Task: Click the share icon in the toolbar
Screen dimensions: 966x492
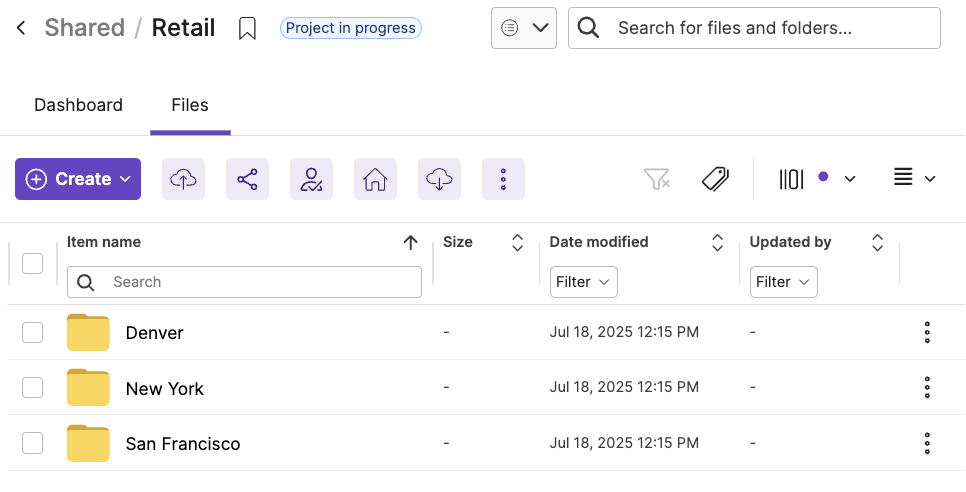Action: [248, 179]
